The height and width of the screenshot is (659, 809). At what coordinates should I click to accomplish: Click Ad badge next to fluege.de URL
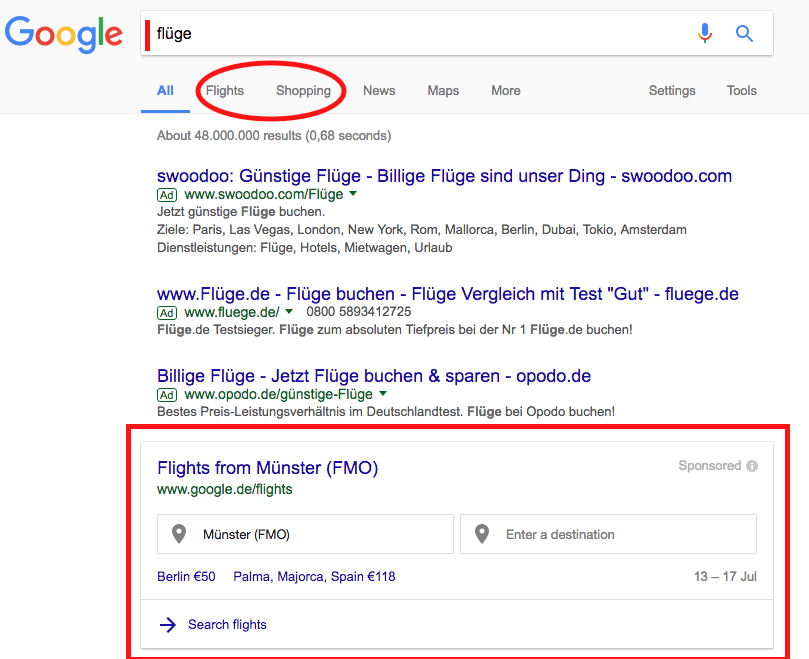tap(167, 313)
